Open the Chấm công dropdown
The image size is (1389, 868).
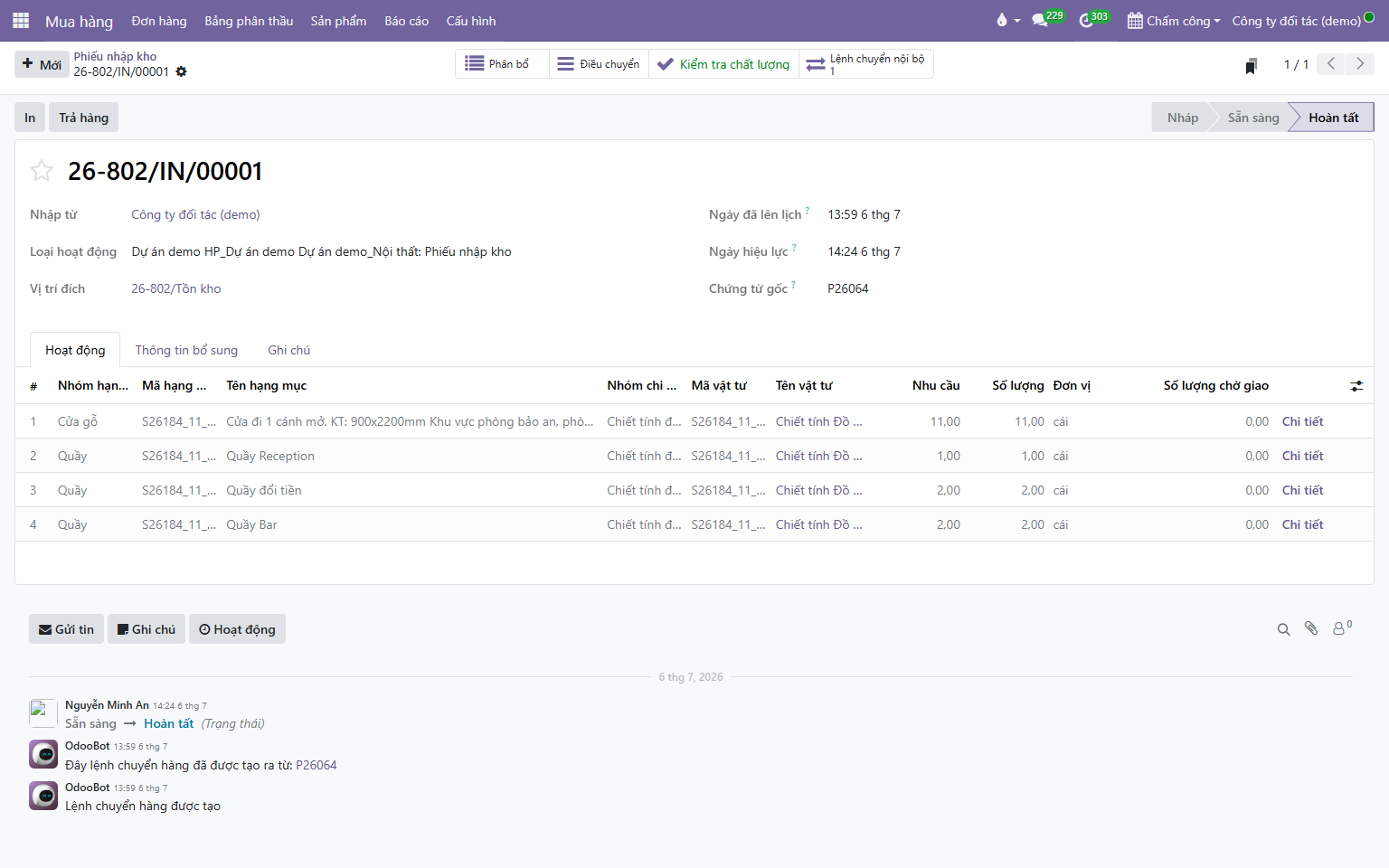(x=1174, y=20)
